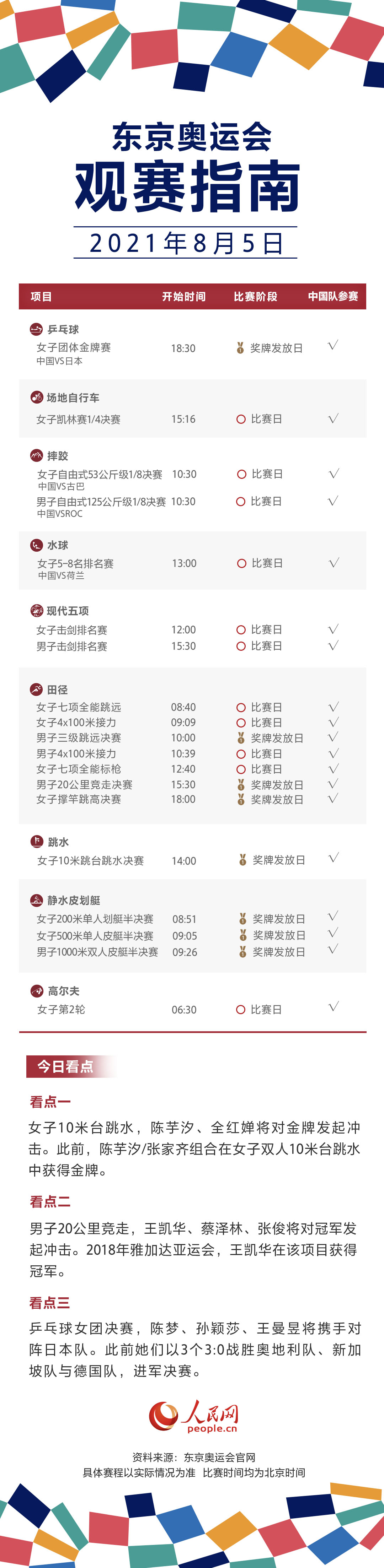Click the medal icon for 女子团体金牌赛
The height and width of the screenshot is (1568, 384).
tap(240, 347)
